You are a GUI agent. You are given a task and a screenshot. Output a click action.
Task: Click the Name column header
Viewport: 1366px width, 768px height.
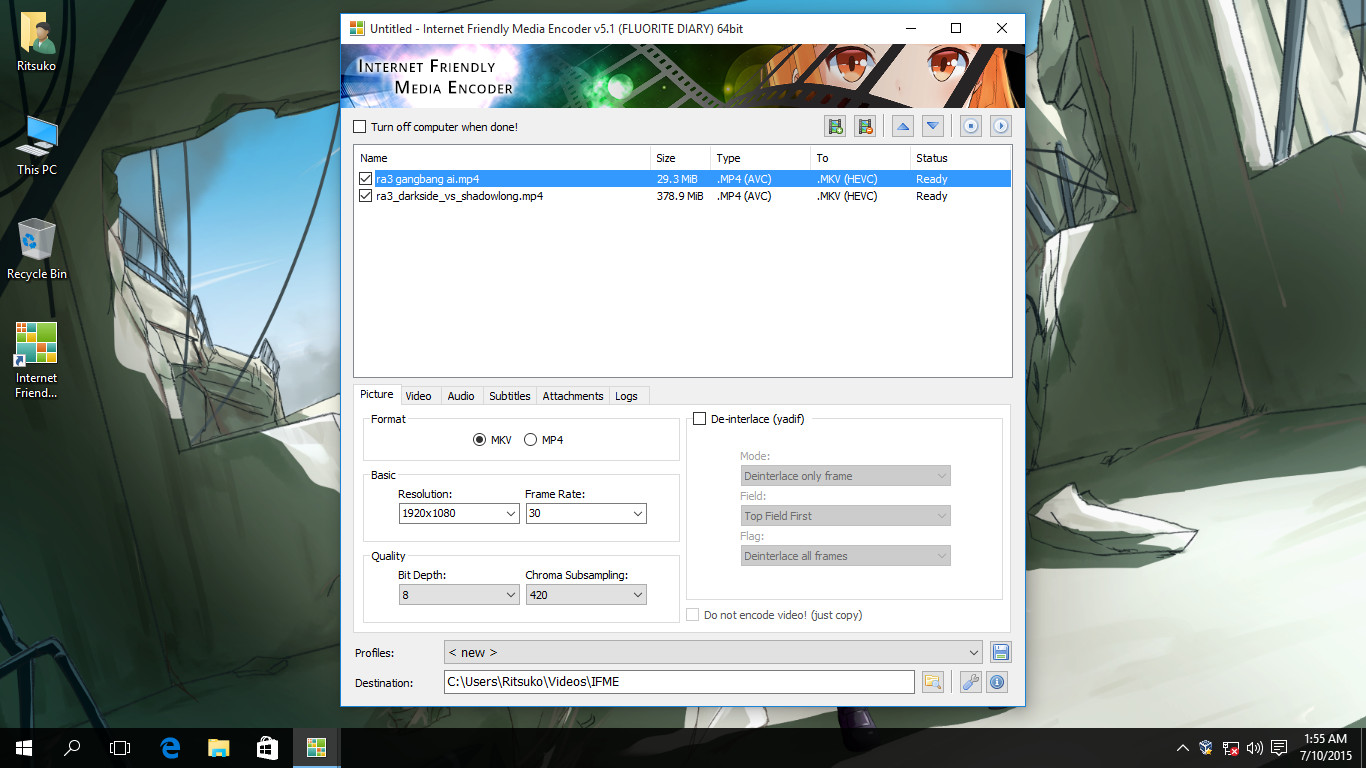pyautogui.click(x=503, y=158)
